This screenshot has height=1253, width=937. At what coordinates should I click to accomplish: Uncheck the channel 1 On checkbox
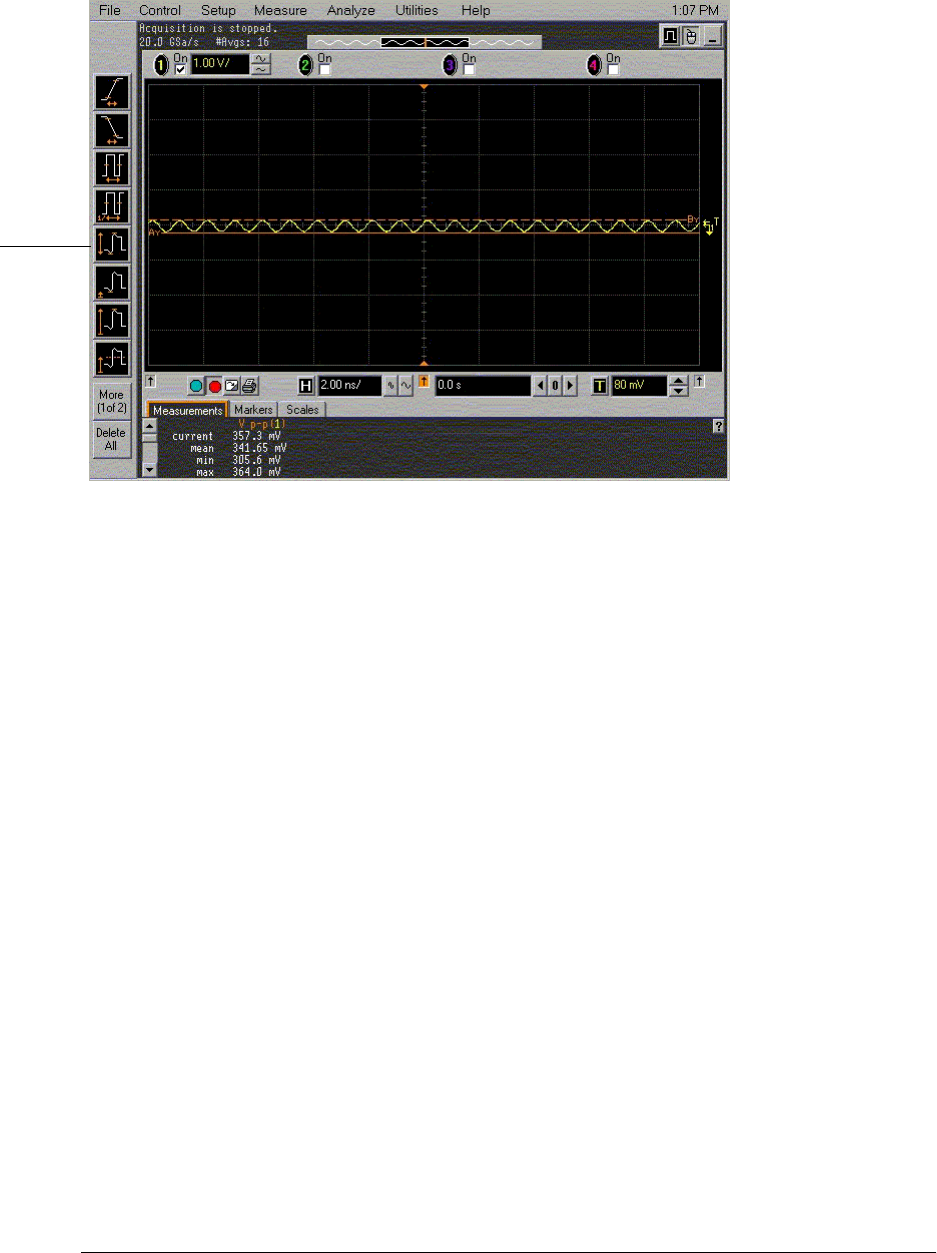180,70
